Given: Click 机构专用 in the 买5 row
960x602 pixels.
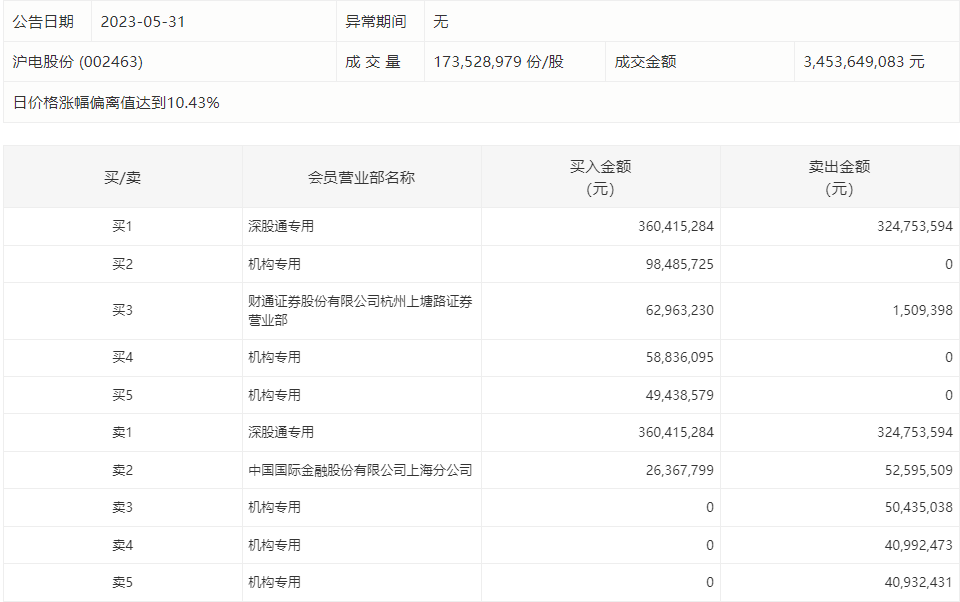Looking at the screenshot, I should tap(274, 396).
